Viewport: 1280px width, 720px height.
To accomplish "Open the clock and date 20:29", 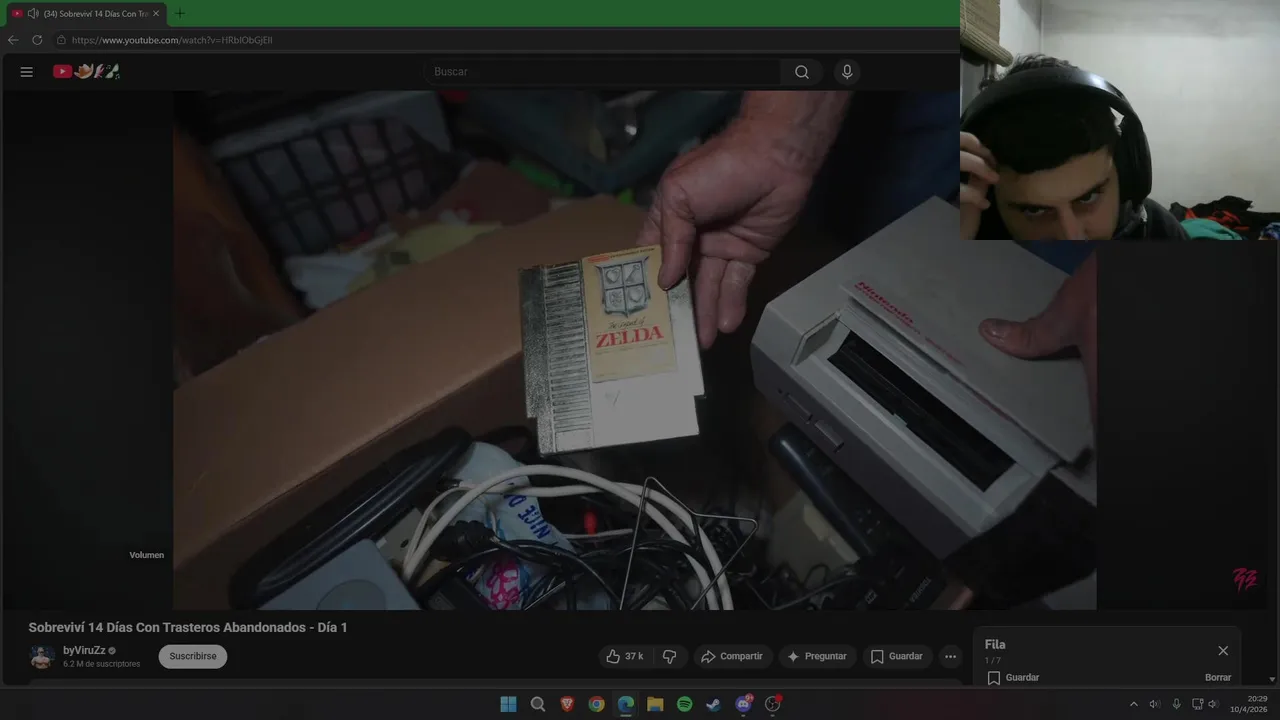I will click(x=1249, y=704).
